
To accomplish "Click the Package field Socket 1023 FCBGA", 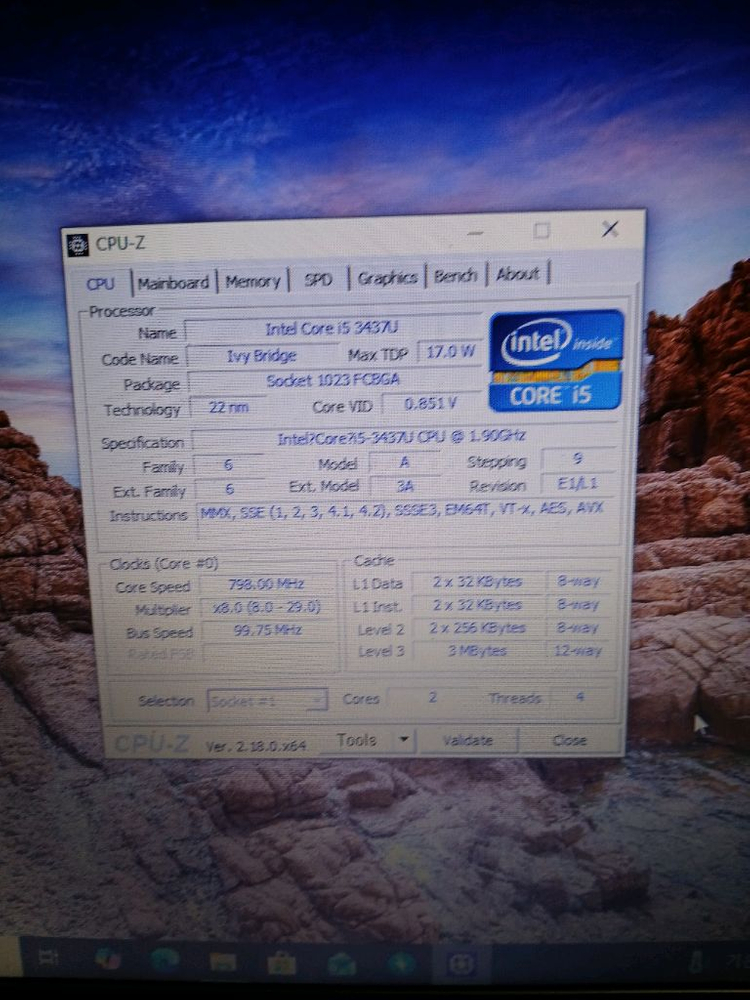I will tap(334, 380).
